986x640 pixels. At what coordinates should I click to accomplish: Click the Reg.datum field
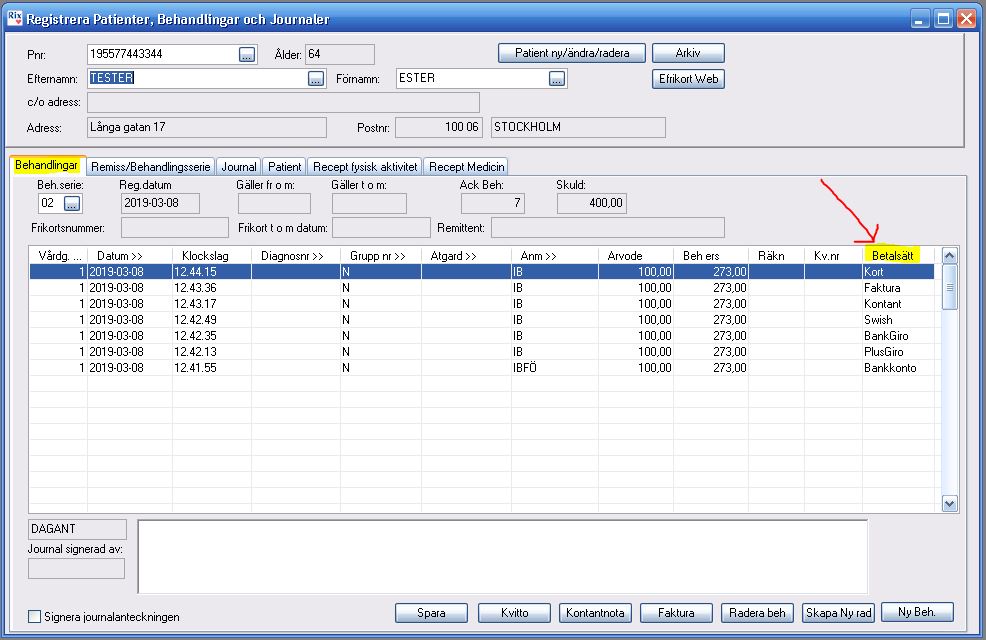pos(160,203)
